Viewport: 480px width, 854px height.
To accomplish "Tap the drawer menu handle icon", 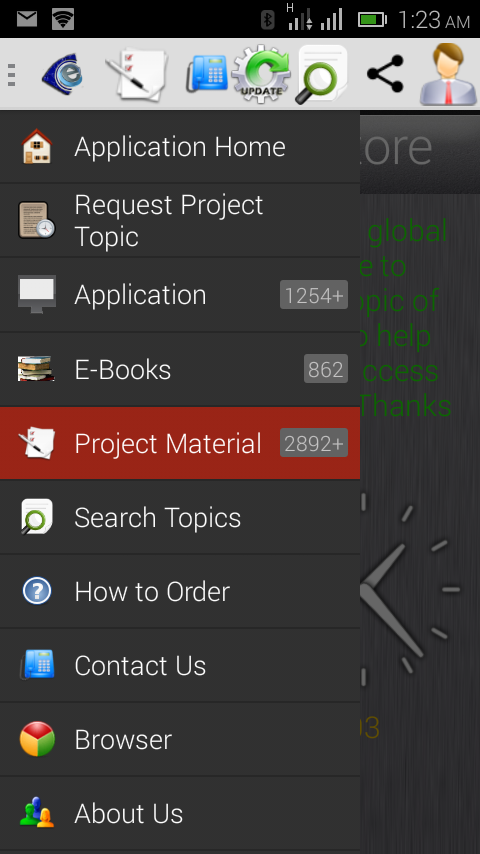I will (11, 75).
